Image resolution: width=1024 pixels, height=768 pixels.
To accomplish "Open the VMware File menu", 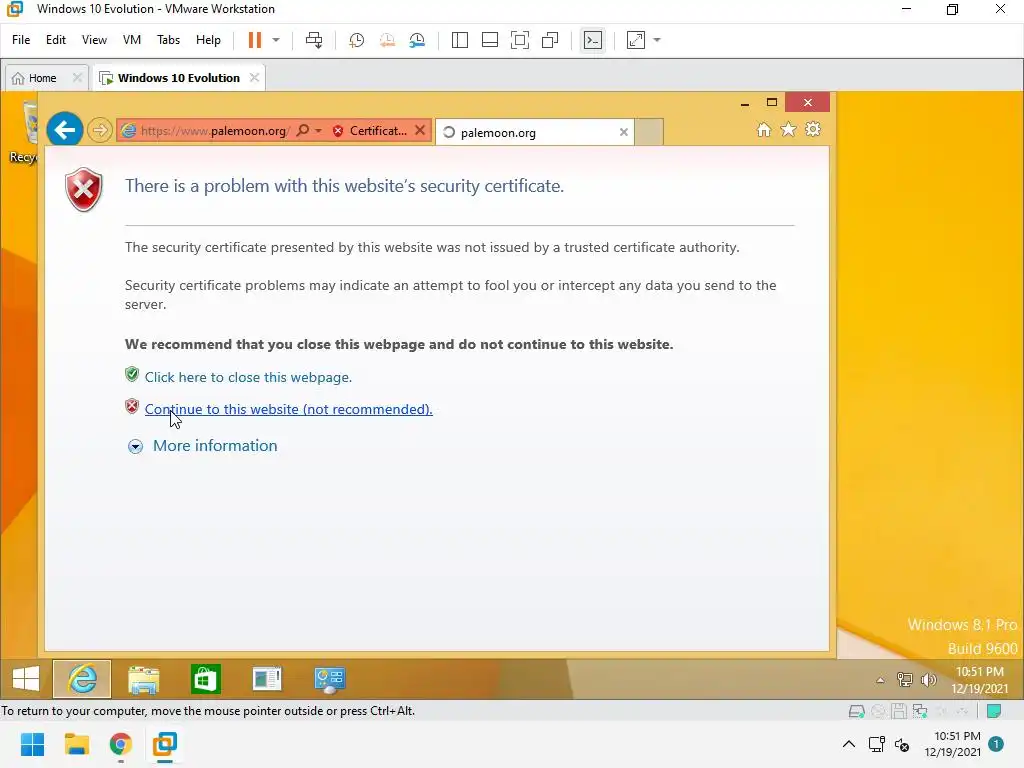I will 21,40.
